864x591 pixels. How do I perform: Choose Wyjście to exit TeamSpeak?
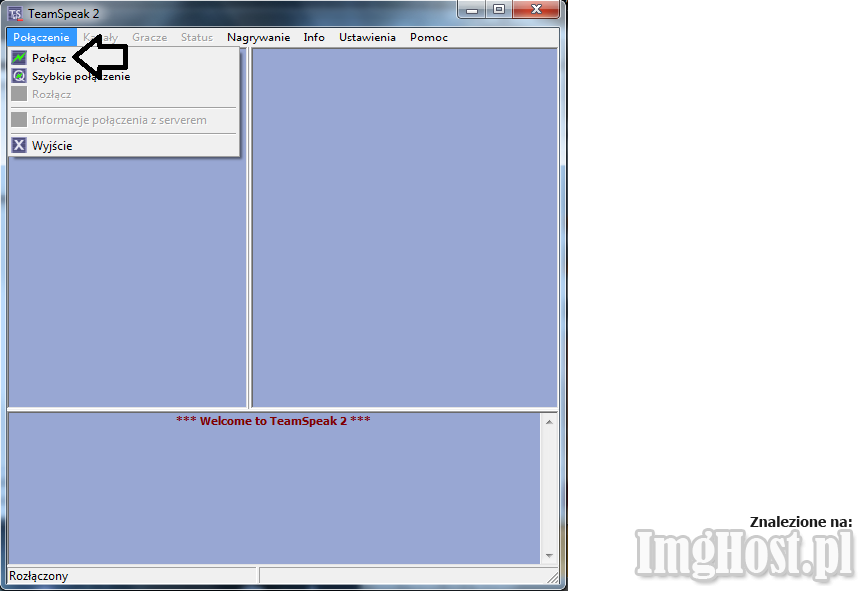click(125, 145)
